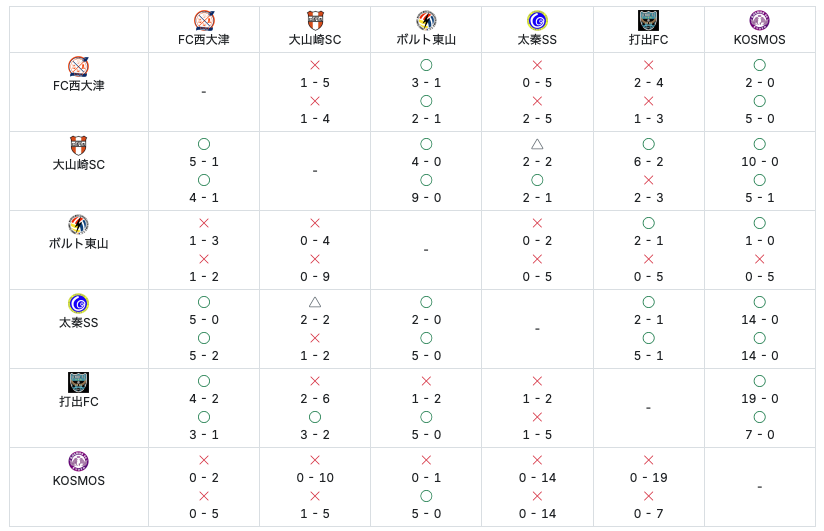Screen dimensions: 824x531
Task: Click 太秦SS logo in header row
Action: [537, 20]
